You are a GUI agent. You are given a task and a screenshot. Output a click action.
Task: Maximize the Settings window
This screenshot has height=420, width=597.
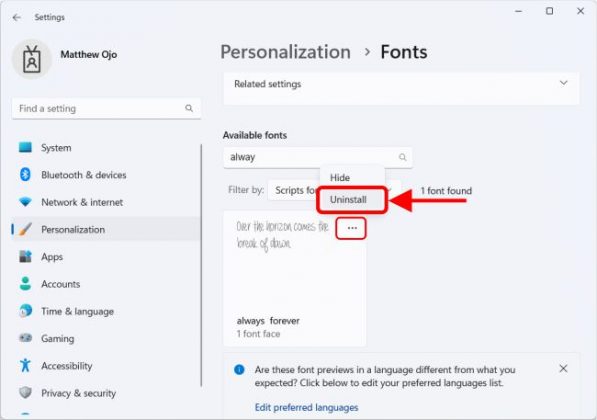click(x=549, y=11)
